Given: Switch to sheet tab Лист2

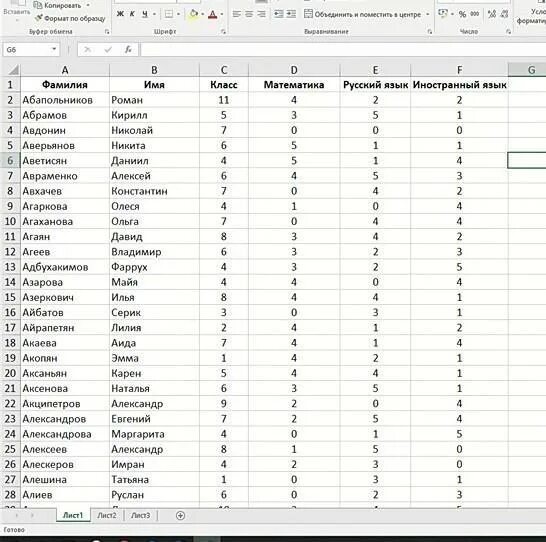Looking at the screenshot, I should pyautogui.click(x=107, y=515).
